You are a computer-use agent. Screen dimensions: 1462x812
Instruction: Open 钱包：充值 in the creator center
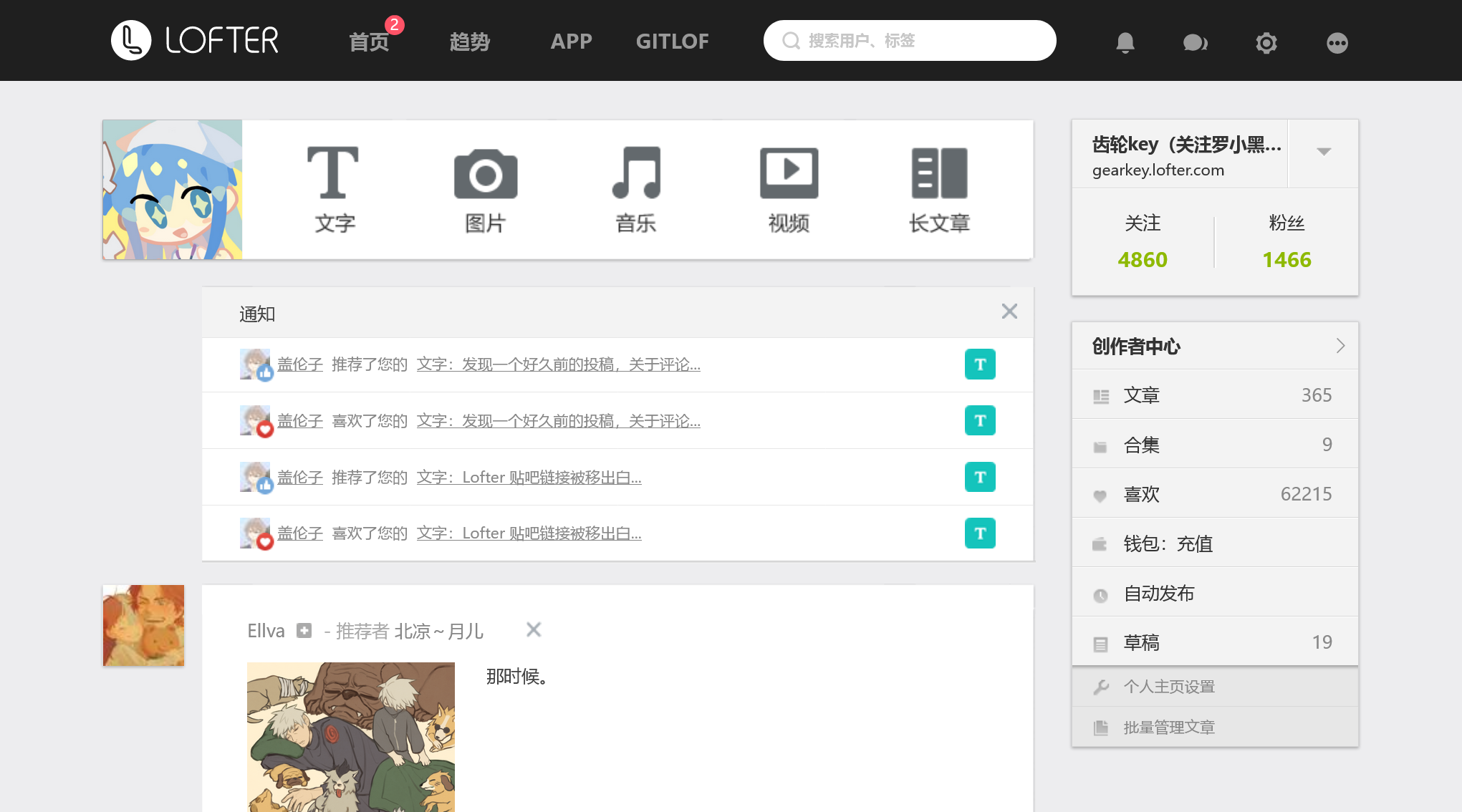pyautogui.click(x=1168, y=543)
